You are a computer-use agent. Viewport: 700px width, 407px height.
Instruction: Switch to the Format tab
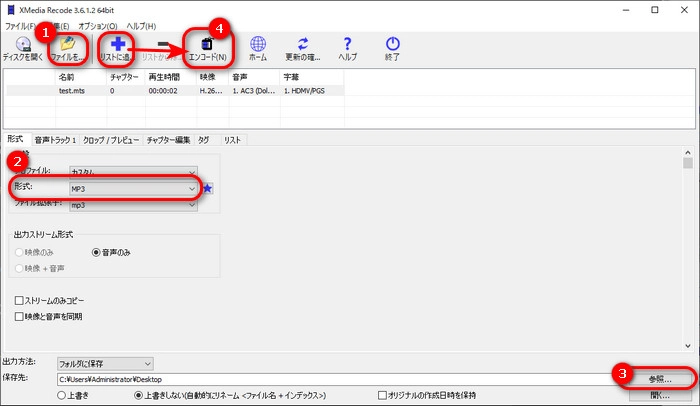coord(16,139)
